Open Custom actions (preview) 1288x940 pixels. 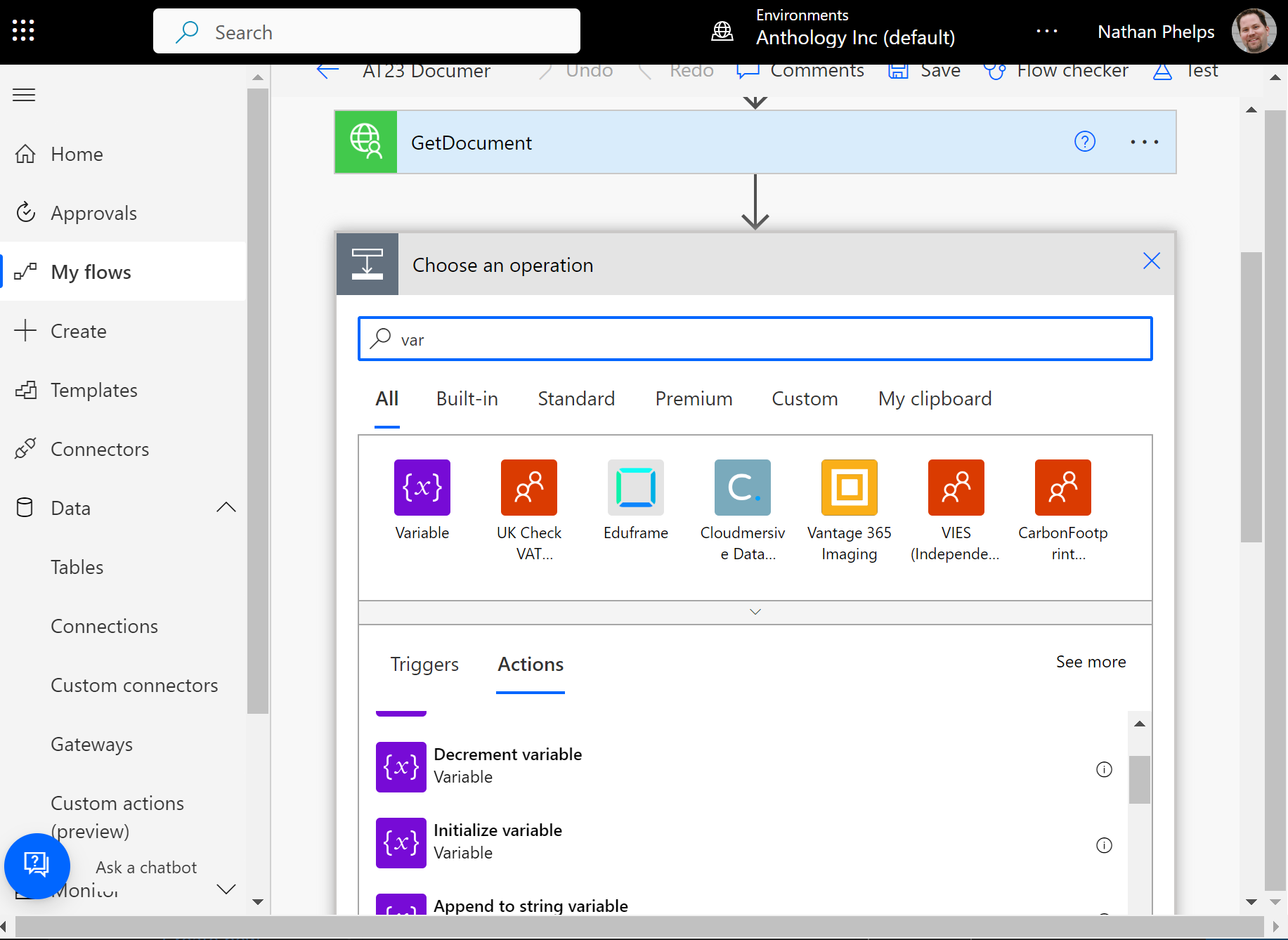pos(117,816)
